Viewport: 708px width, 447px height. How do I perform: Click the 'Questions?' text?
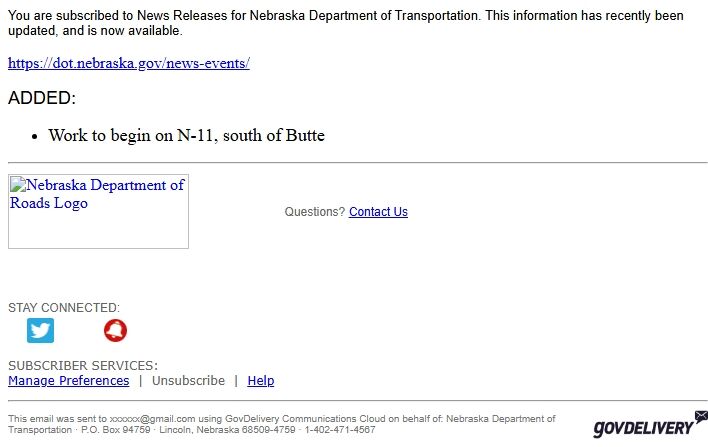pos(315,212)
